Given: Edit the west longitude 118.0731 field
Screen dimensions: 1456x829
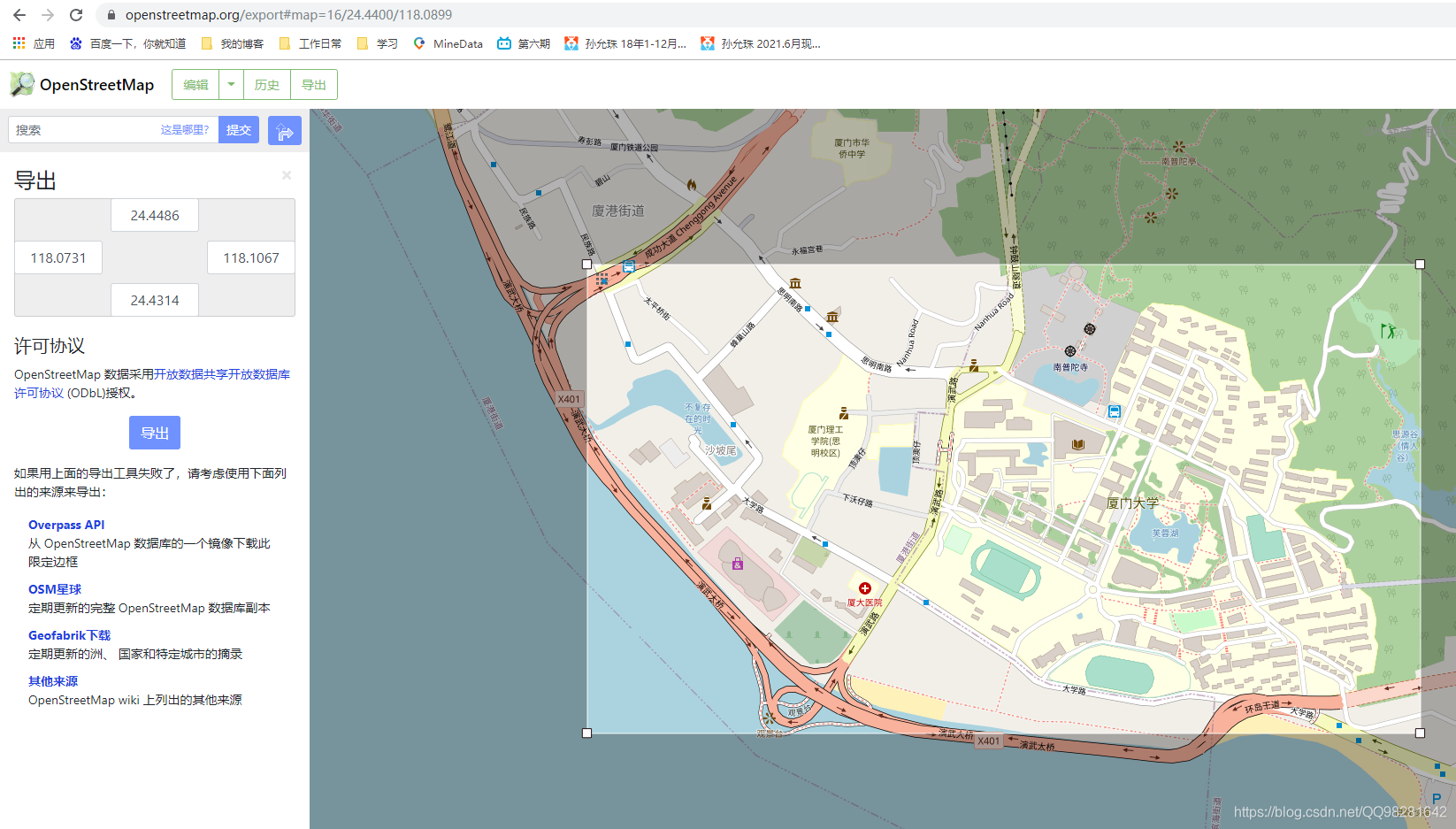Looking at the screenshot, I should [58, 257].
